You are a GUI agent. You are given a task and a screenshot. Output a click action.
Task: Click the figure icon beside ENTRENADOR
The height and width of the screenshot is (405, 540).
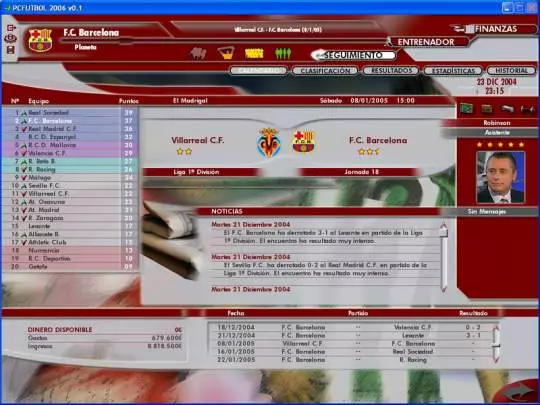tap(389, 42)
